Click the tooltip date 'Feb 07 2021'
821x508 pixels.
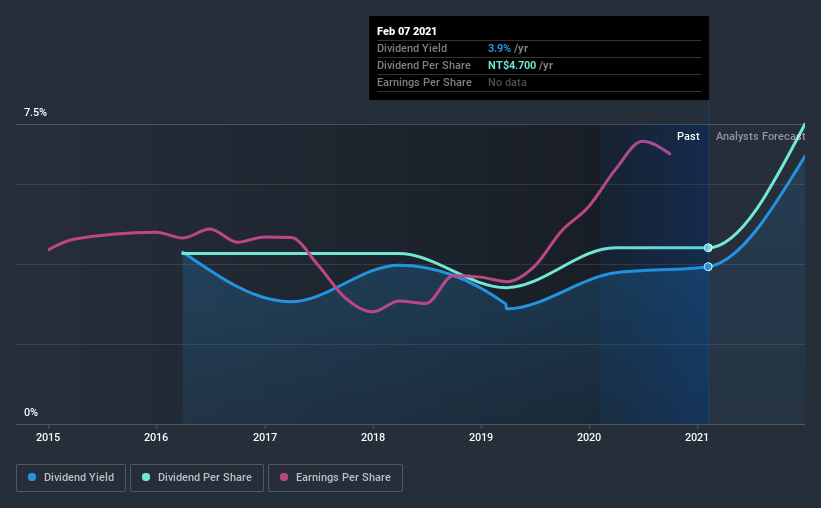click(407, 31)
